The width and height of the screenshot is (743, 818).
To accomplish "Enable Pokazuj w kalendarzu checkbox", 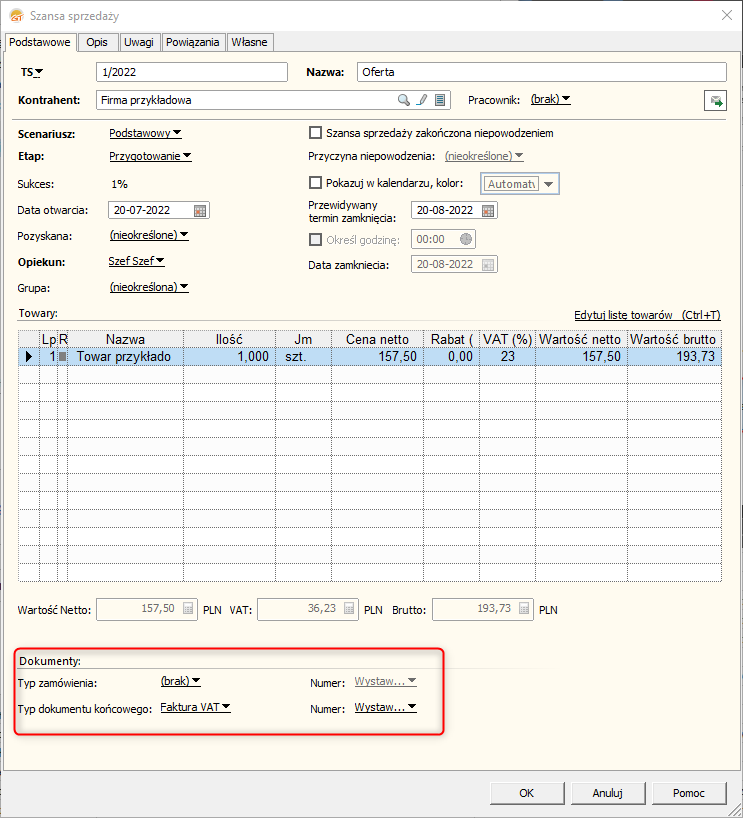I will [x=315, y=183].
